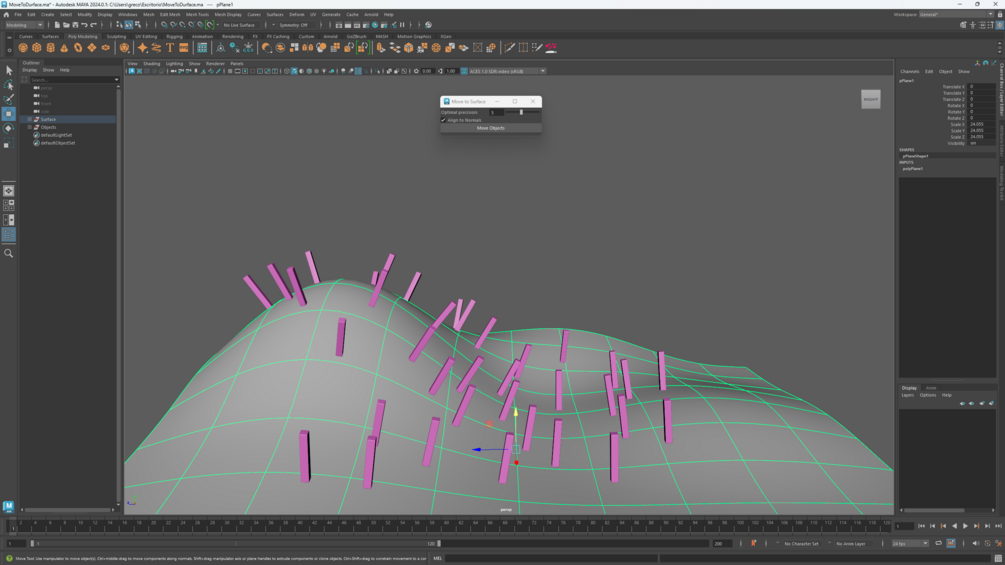
Task: Activate the Paint Selection tool
Action: coord(8,99)
